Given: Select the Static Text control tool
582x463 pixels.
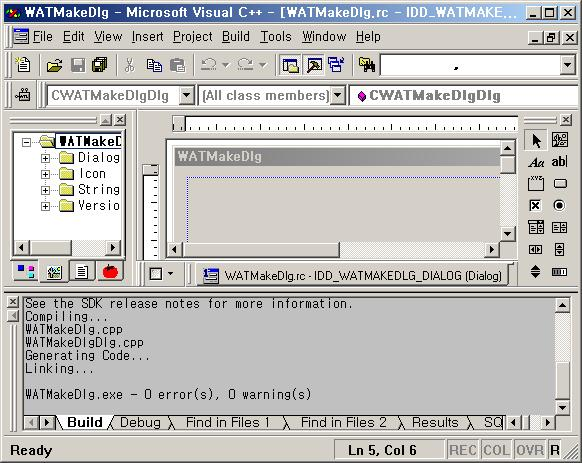Looking at the screenshot, I should 536,162.
